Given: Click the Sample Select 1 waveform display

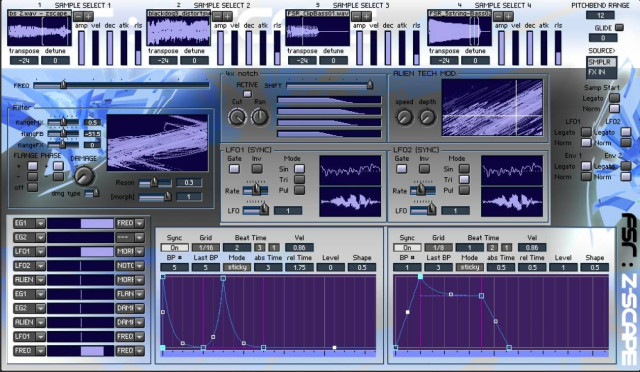Looking at the screenshot, I should 40,31.
